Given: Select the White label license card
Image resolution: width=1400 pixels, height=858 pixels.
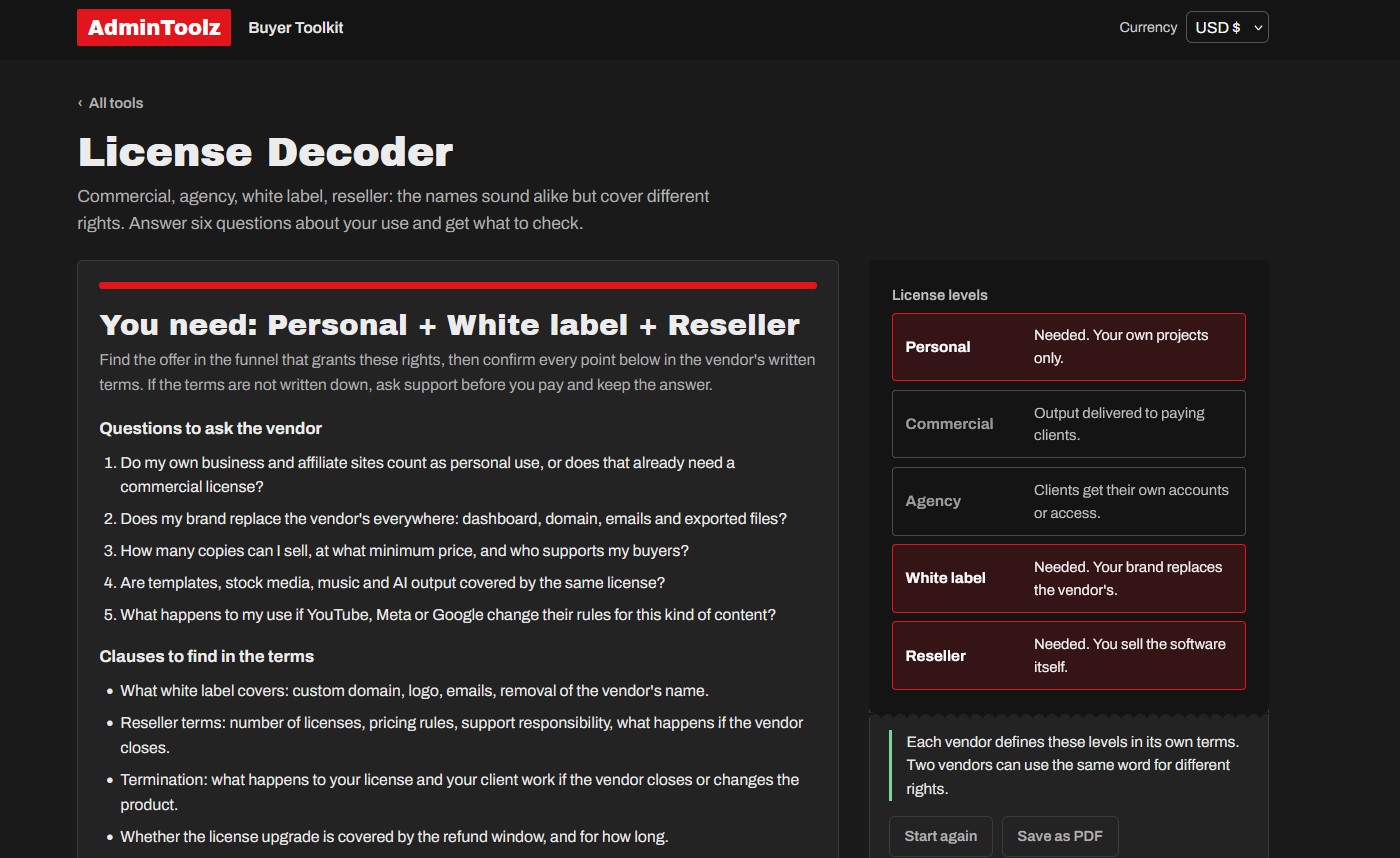Looking at the screenshot, I should (1069, 578).
